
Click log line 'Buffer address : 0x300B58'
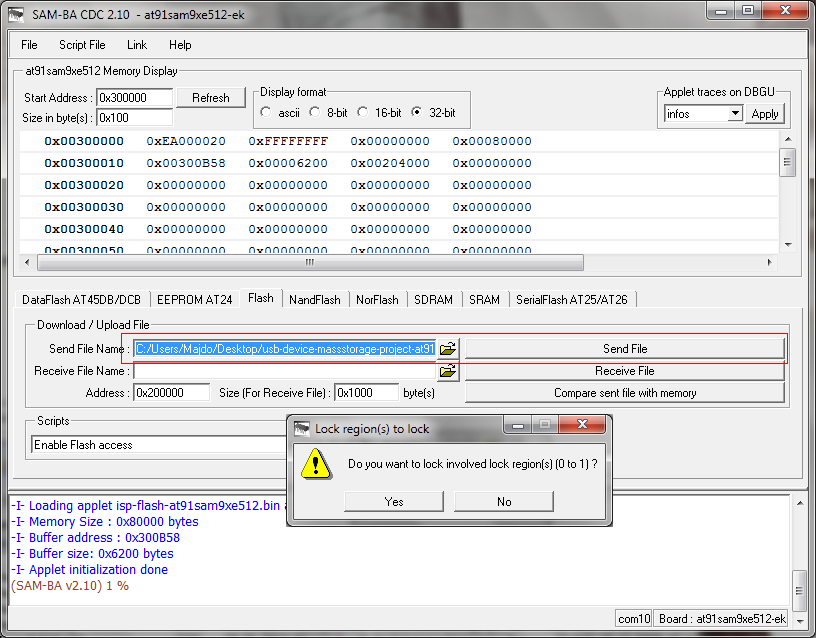click(x=95, y=538)
